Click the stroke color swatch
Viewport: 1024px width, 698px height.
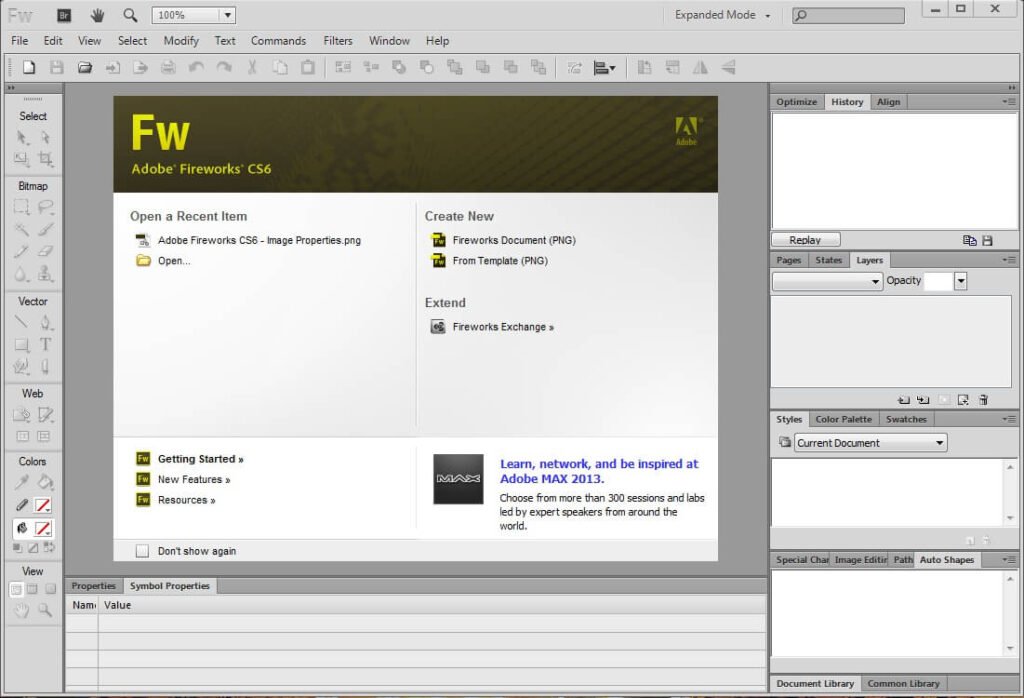[42, 505]
